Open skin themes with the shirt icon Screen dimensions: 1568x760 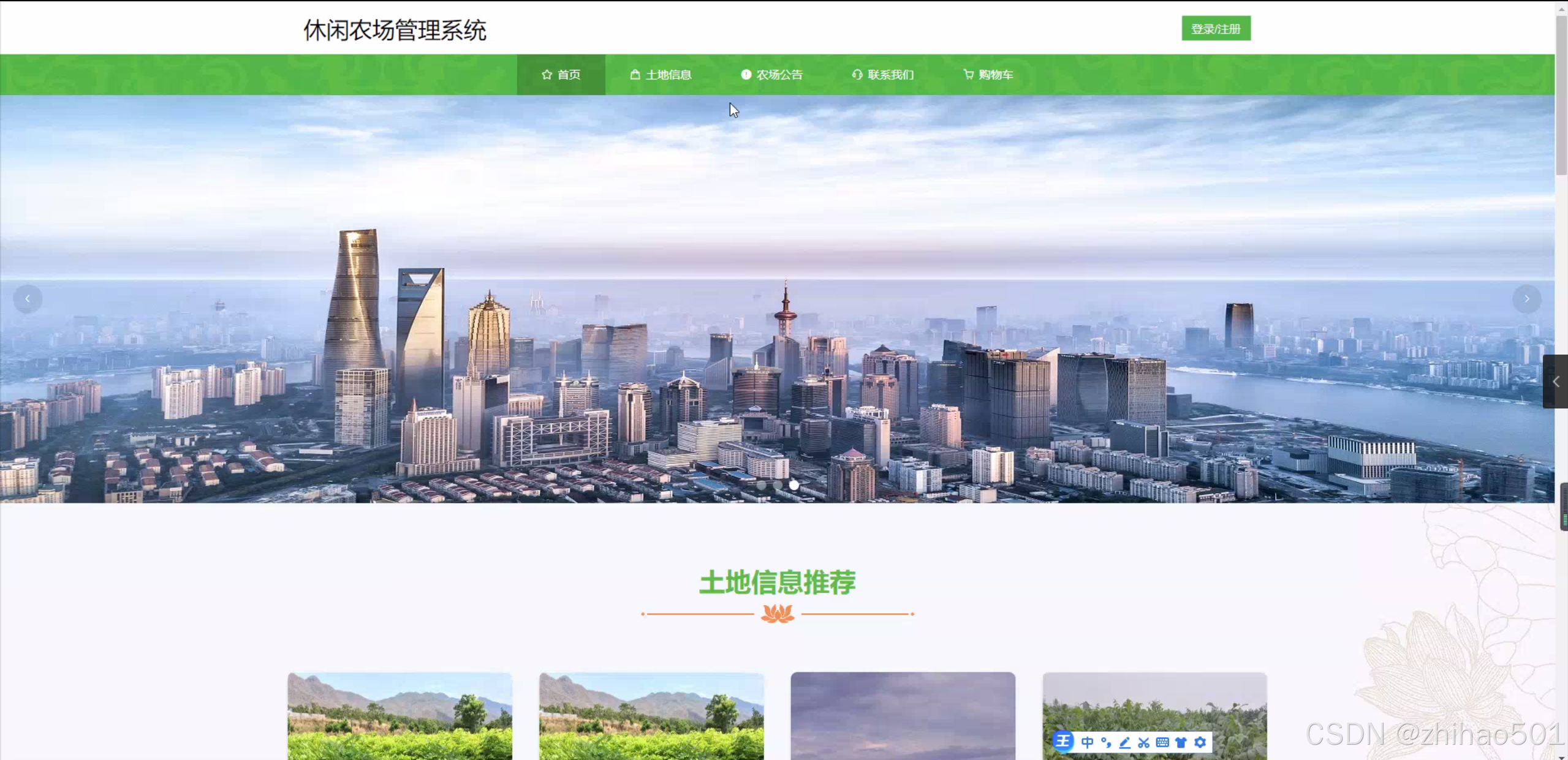click(1181, 742)
